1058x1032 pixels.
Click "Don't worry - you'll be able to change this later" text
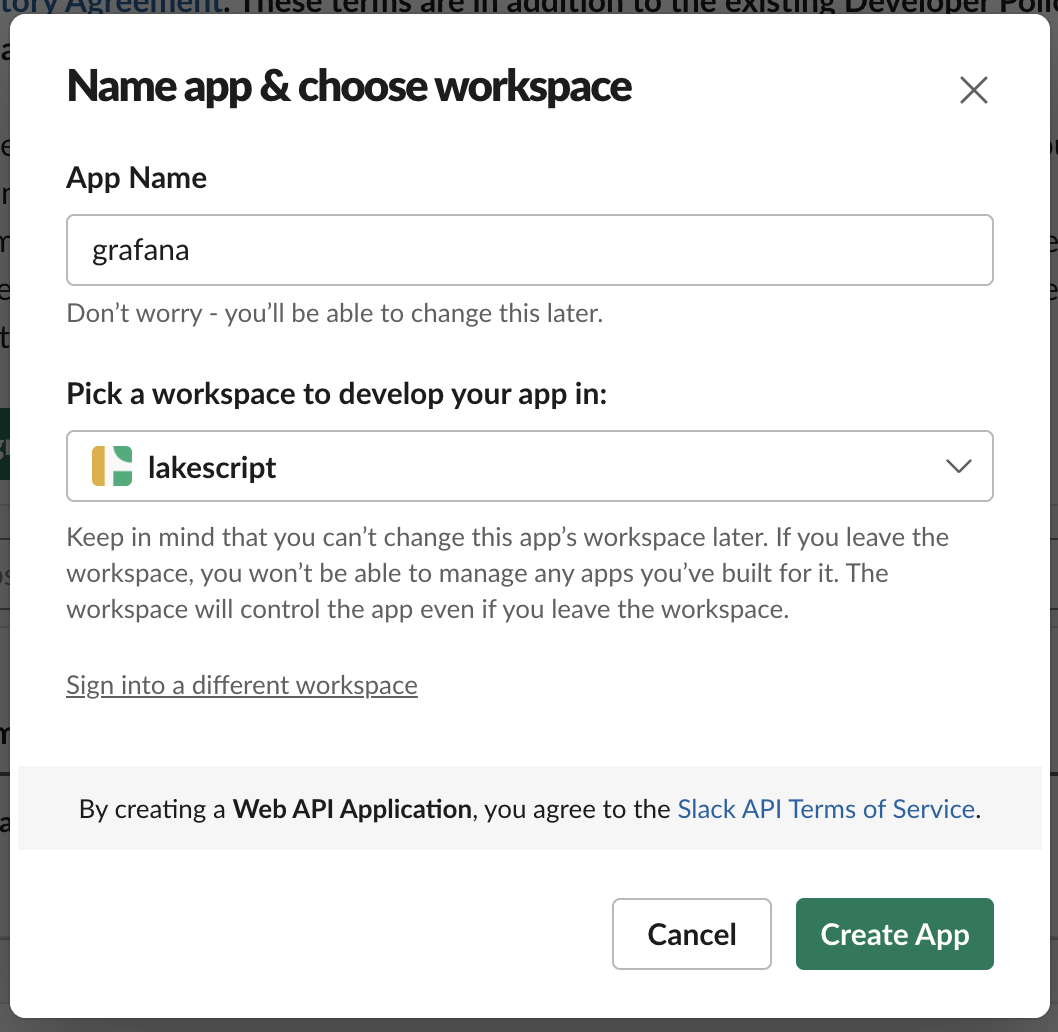pos(335,313)
